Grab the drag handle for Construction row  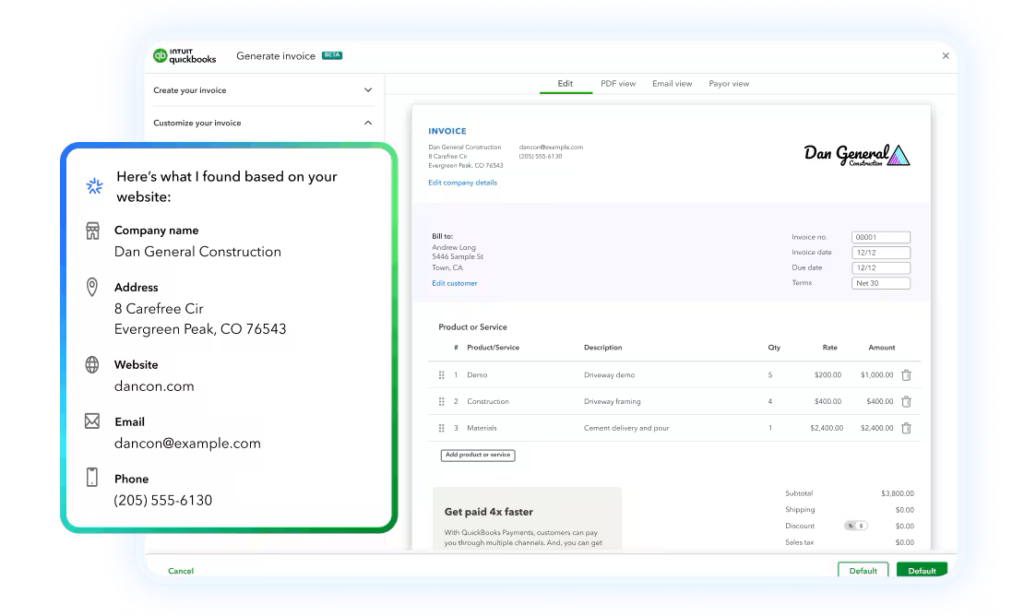[441, 402]
